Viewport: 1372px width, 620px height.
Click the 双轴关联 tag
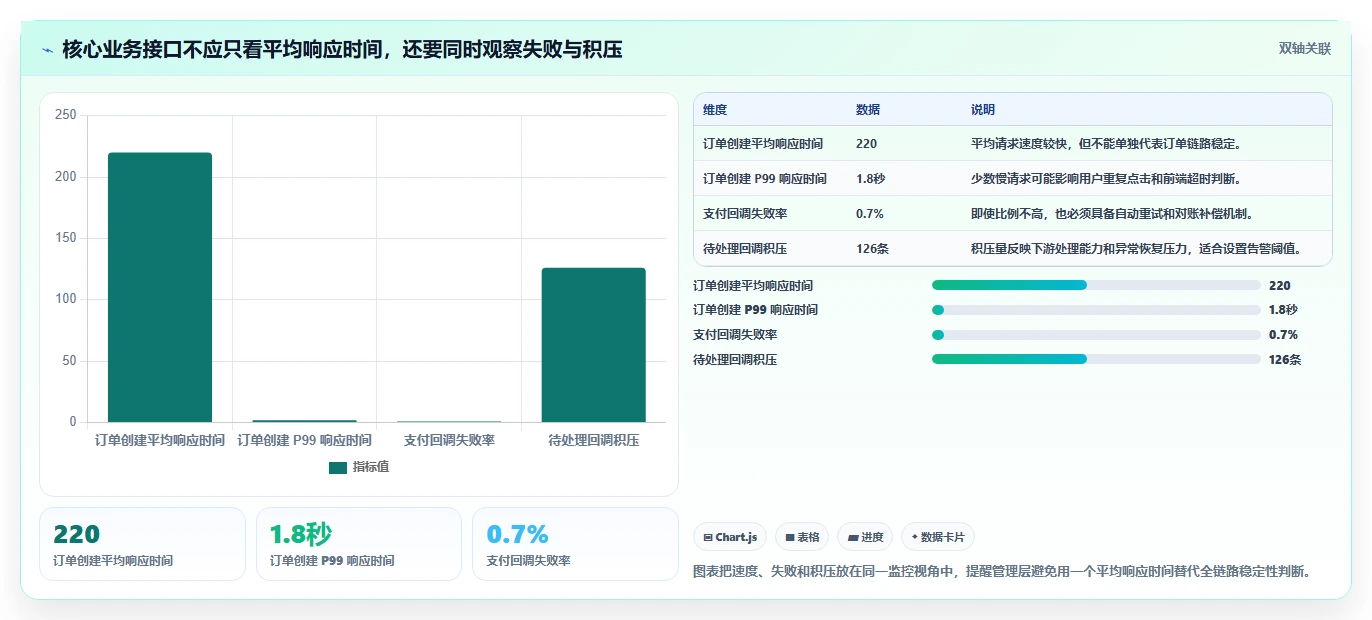coord(1305,48)
